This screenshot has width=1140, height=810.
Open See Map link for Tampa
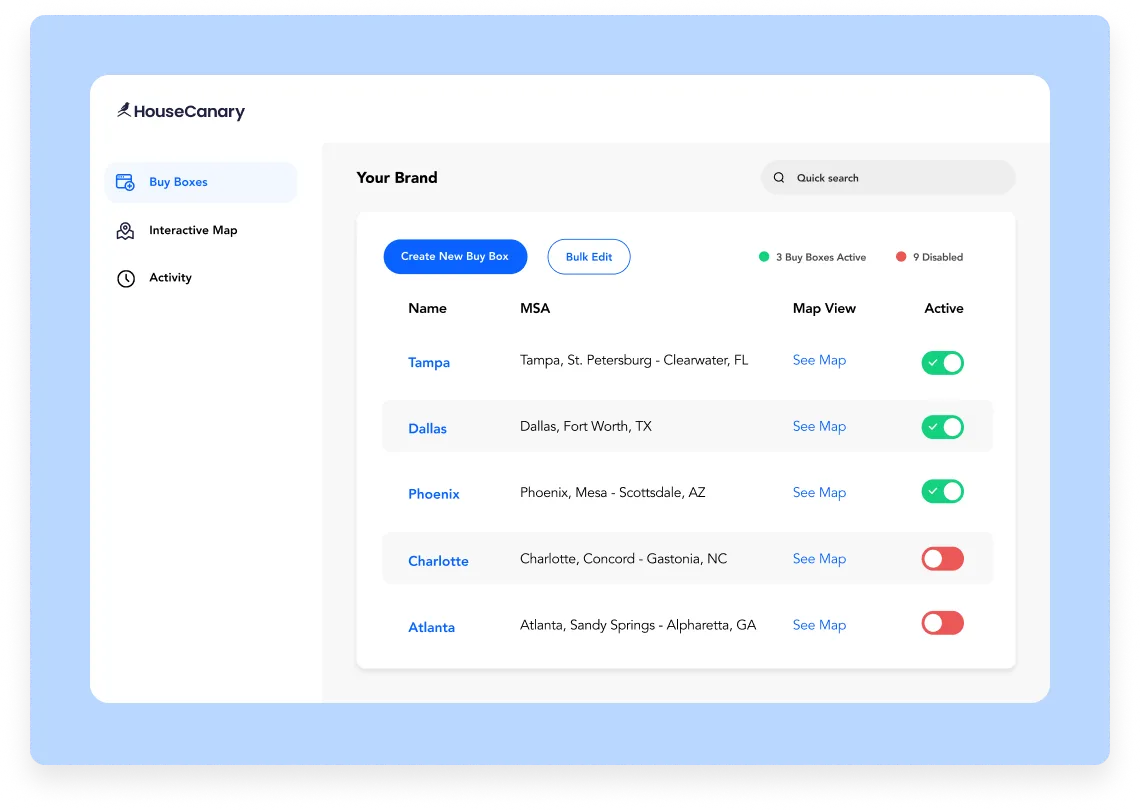[x=819, y=360]
